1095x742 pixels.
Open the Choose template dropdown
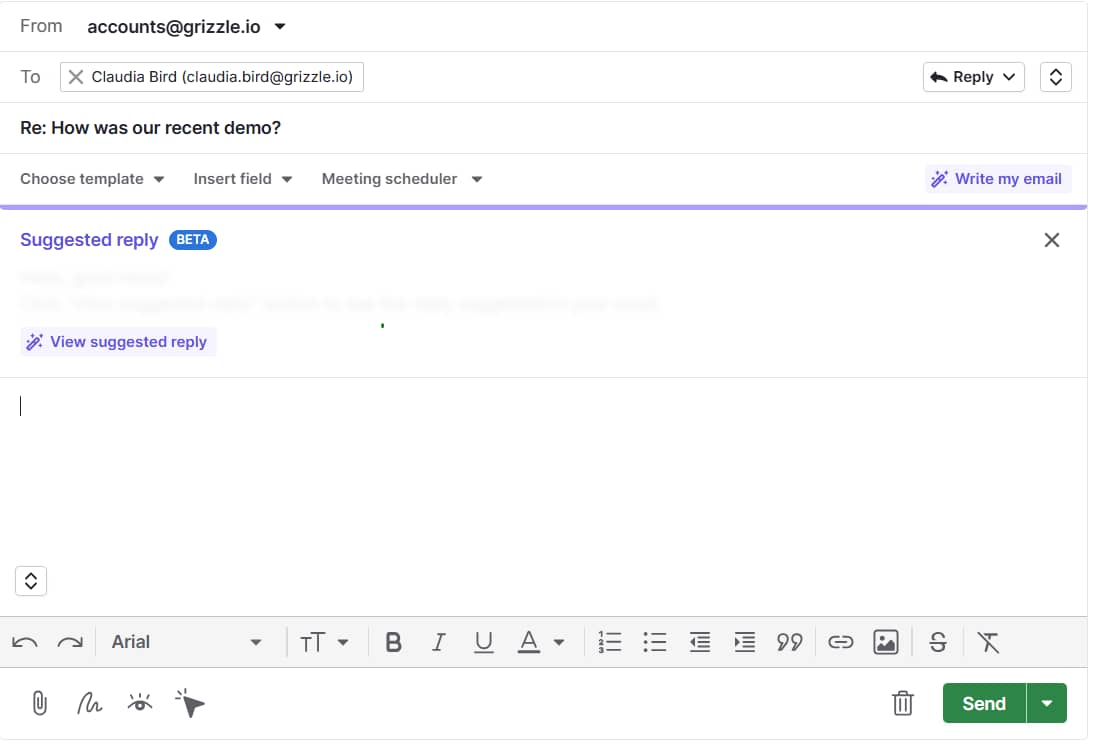(91, 178)
